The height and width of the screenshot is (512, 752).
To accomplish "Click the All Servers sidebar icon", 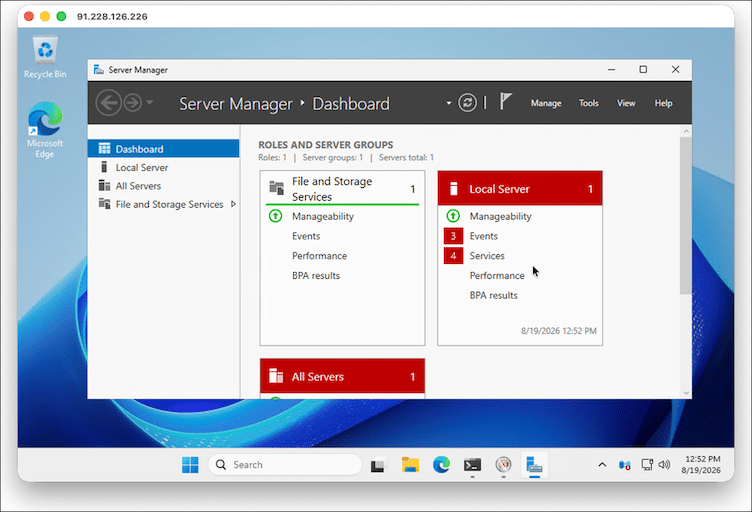I will coord(104,186).
